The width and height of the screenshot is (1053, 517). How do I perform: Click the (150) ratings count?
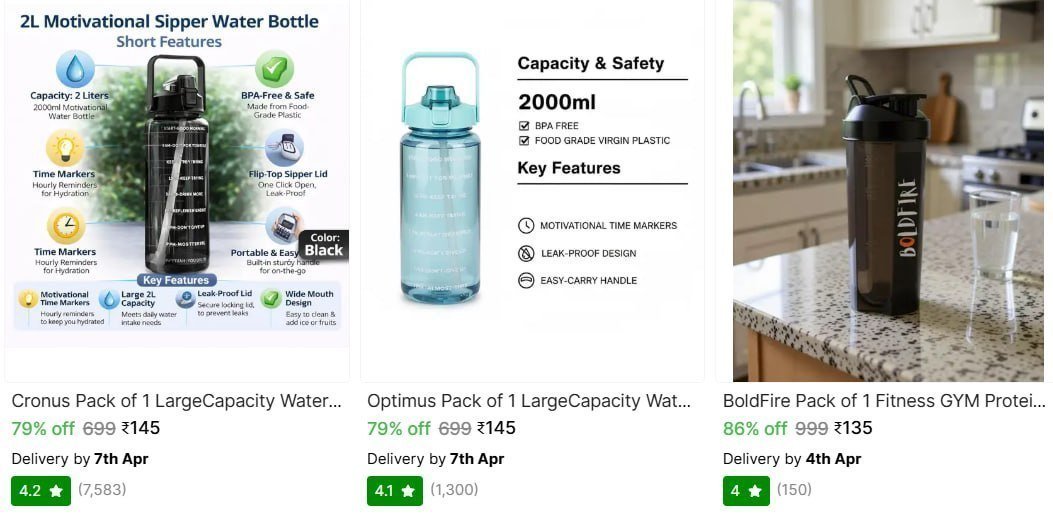click(794, 490)
